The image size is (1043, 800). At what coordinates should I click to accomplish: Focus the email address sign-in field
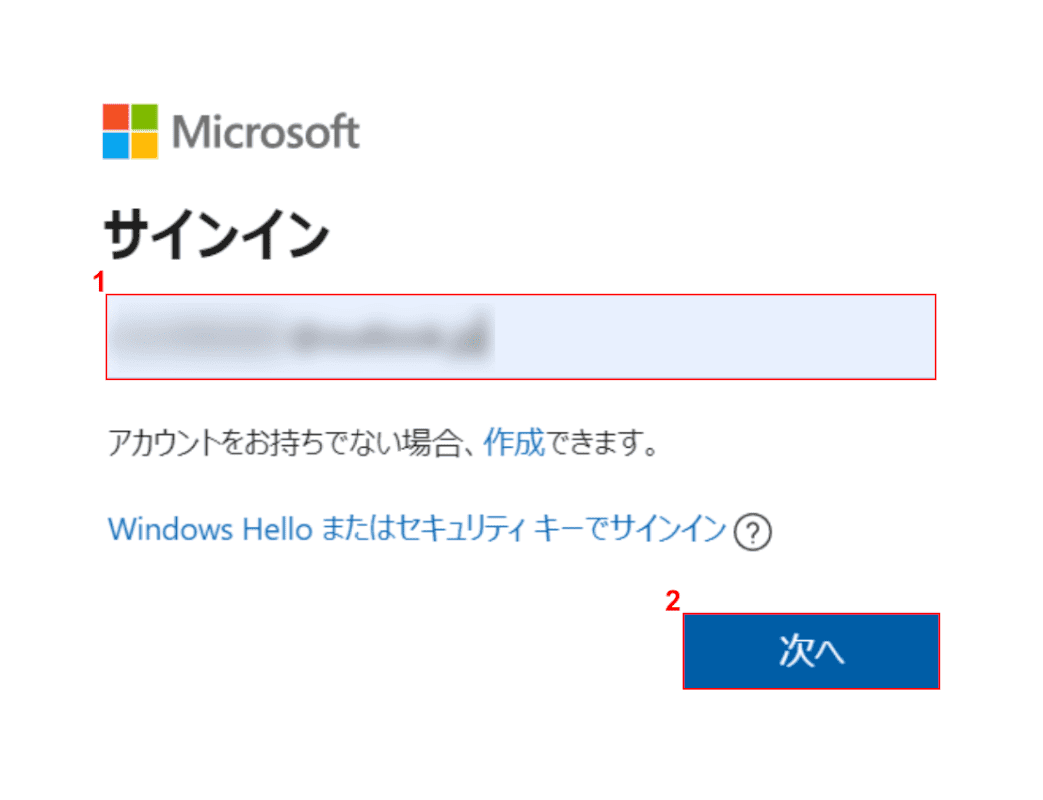(521, 337)
